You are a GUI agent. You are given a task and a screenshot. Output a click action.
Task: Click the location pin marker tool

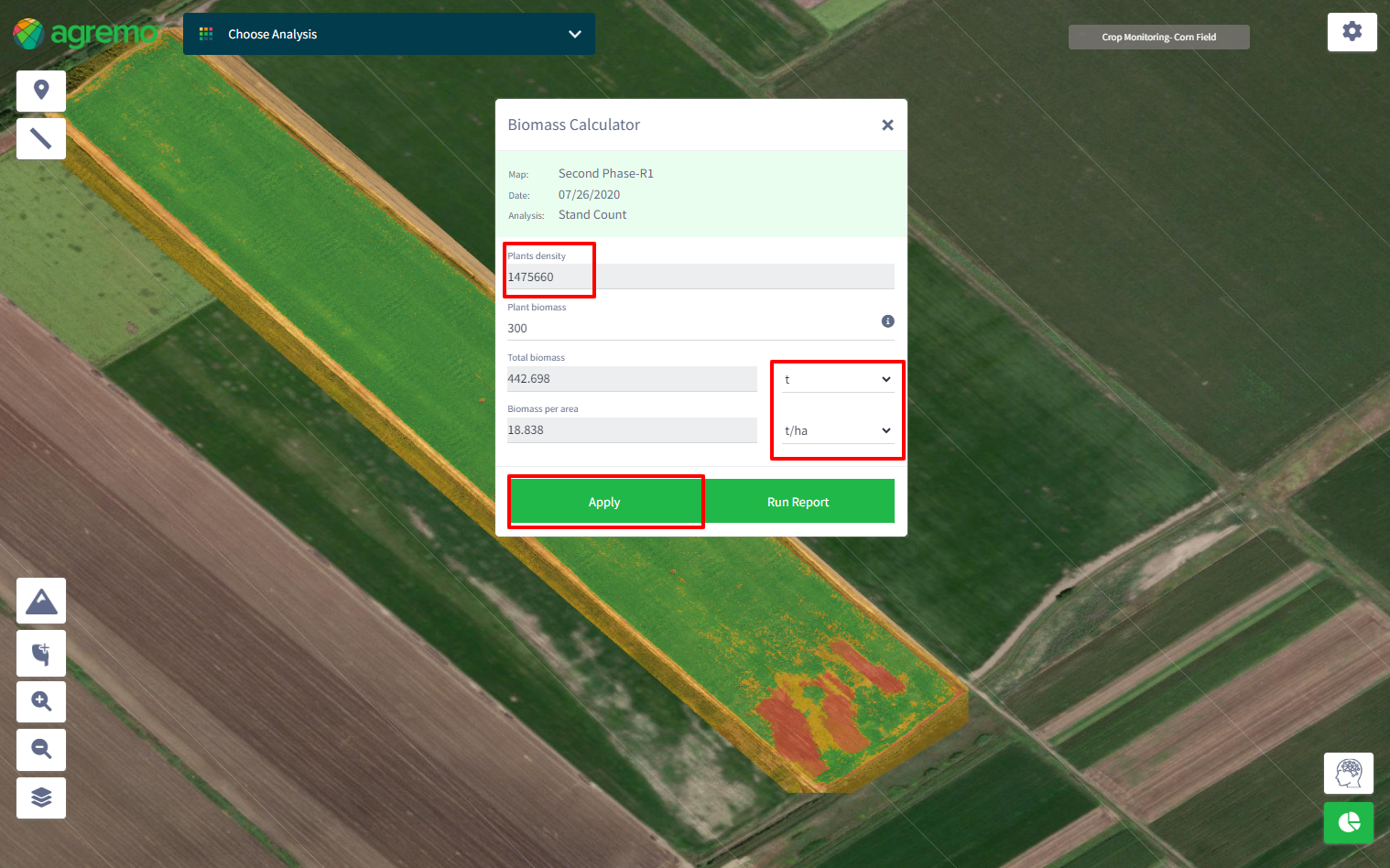point(41,91)
